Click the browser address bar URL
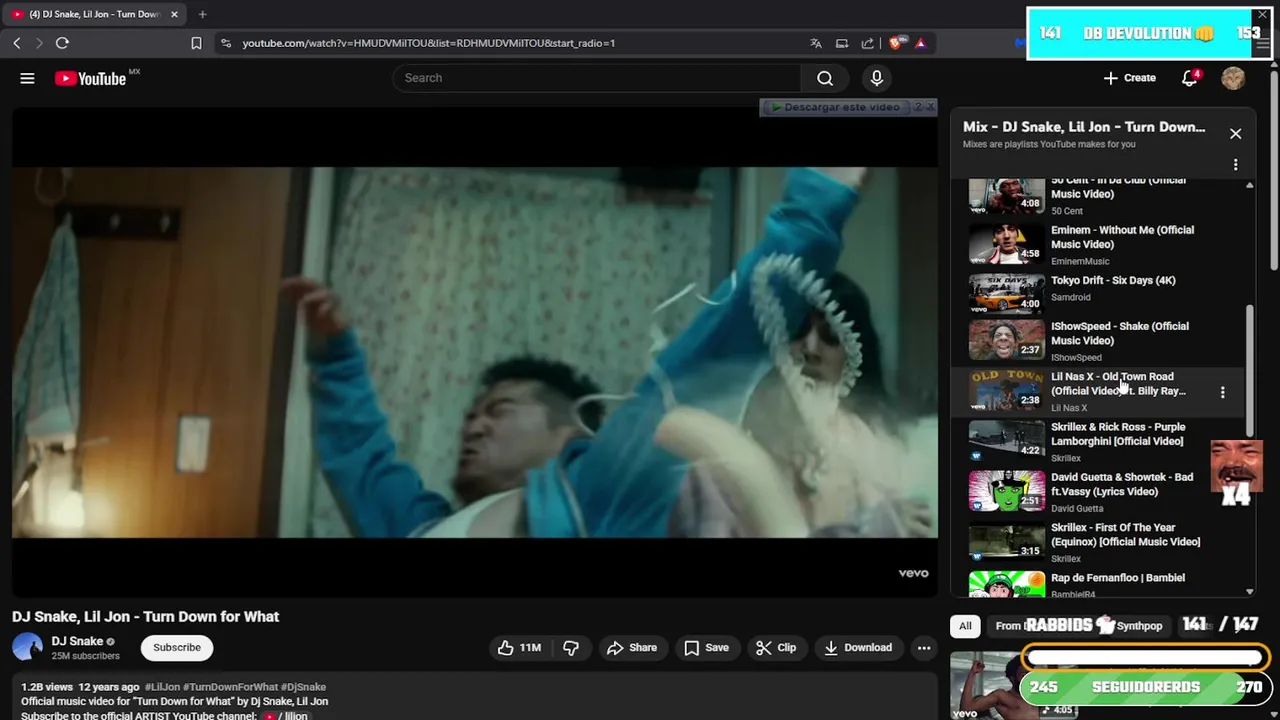This screenshot has height=720, width=1280. click(428, 43)
